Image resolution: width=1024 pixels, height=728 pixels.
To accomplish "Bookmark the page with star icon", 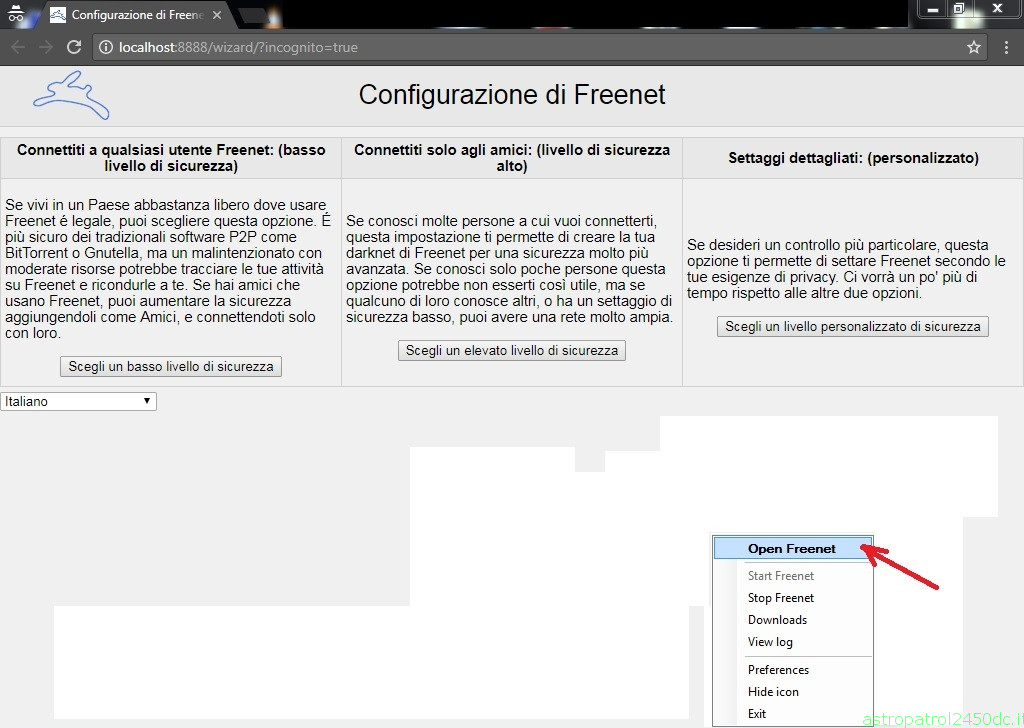I will click(x=974, y=47).
